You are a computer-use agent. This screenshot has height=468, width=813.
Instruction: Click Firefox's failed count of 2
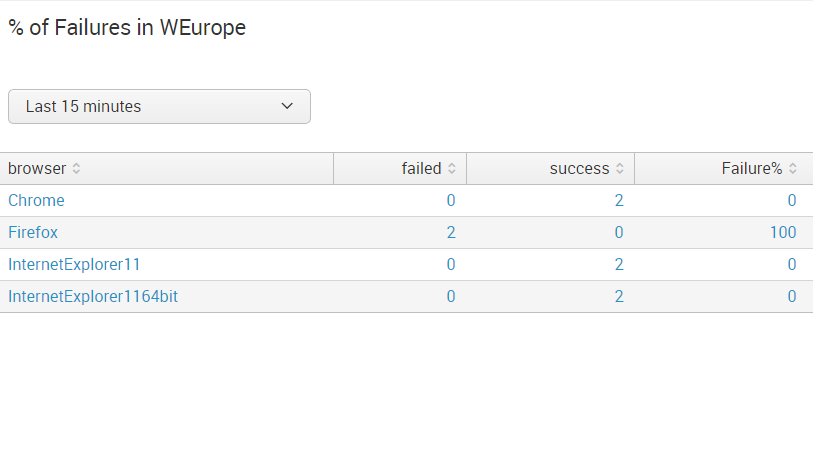tap(451, 232)
